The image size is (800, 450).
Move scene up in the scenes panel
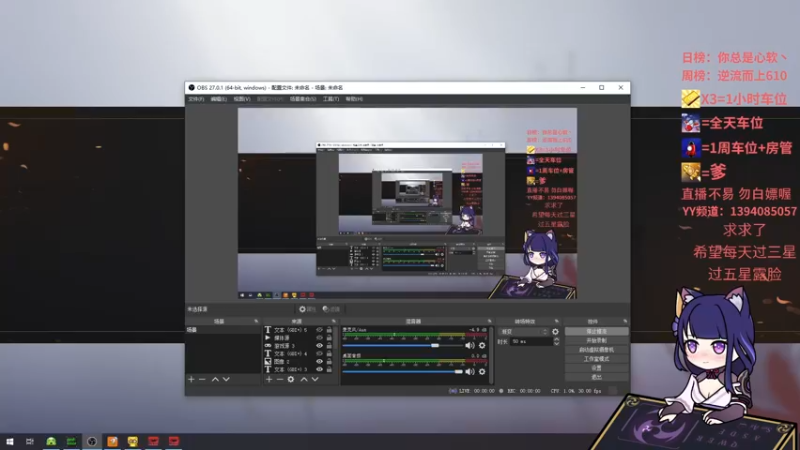(x=215, y=380)
